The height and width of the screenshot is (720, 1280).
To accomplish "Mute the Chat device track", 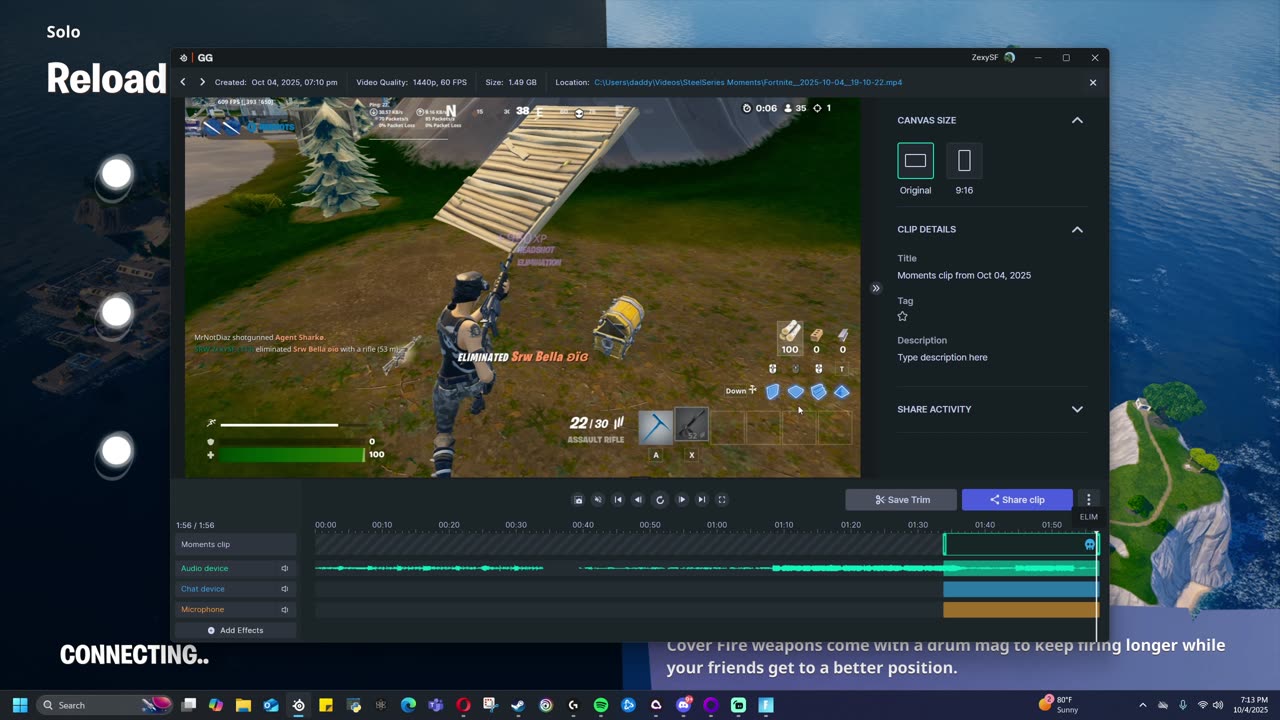I will point(284,589).
